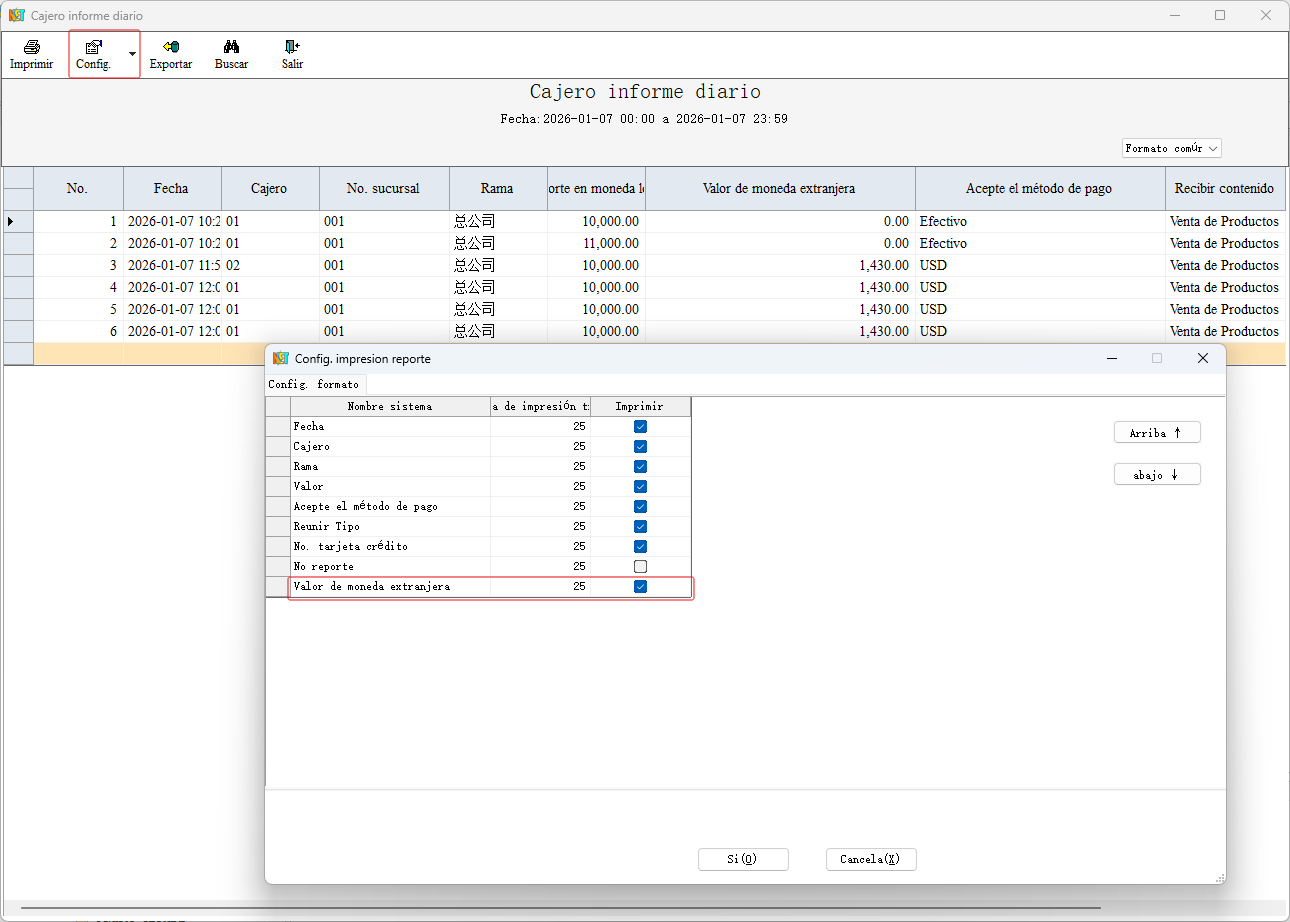Open the Formato común dropdown

1171,148
